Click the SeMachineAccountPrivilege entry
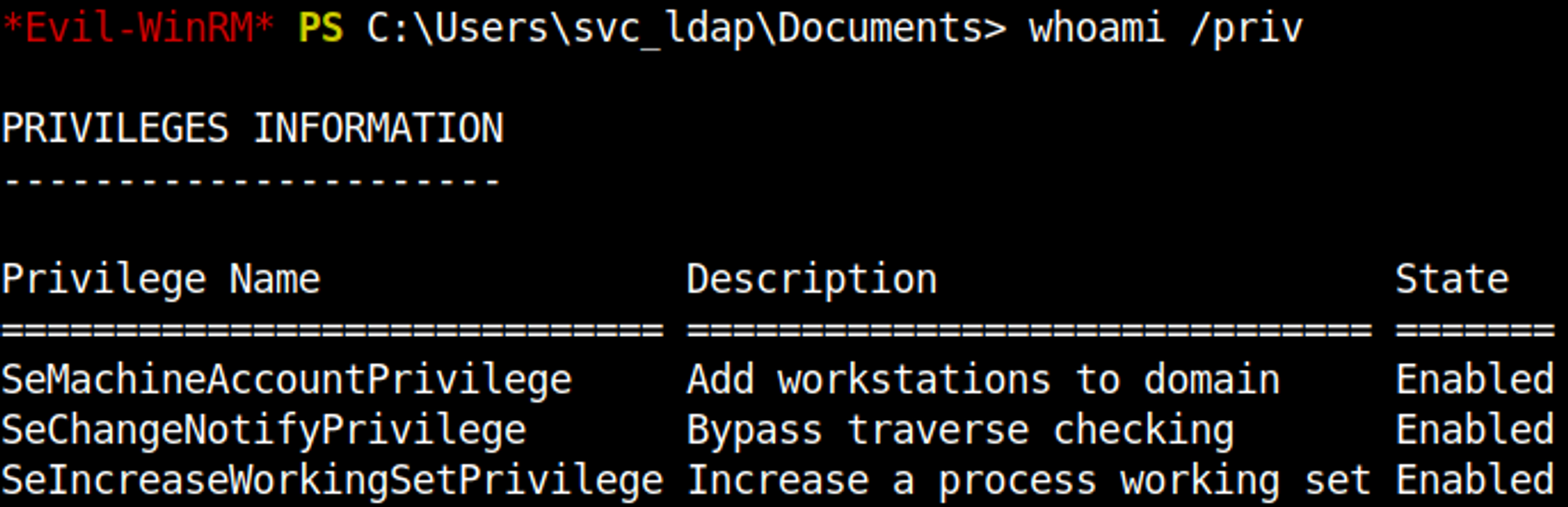Screen dimensions: 1568x507 (287, 380)
